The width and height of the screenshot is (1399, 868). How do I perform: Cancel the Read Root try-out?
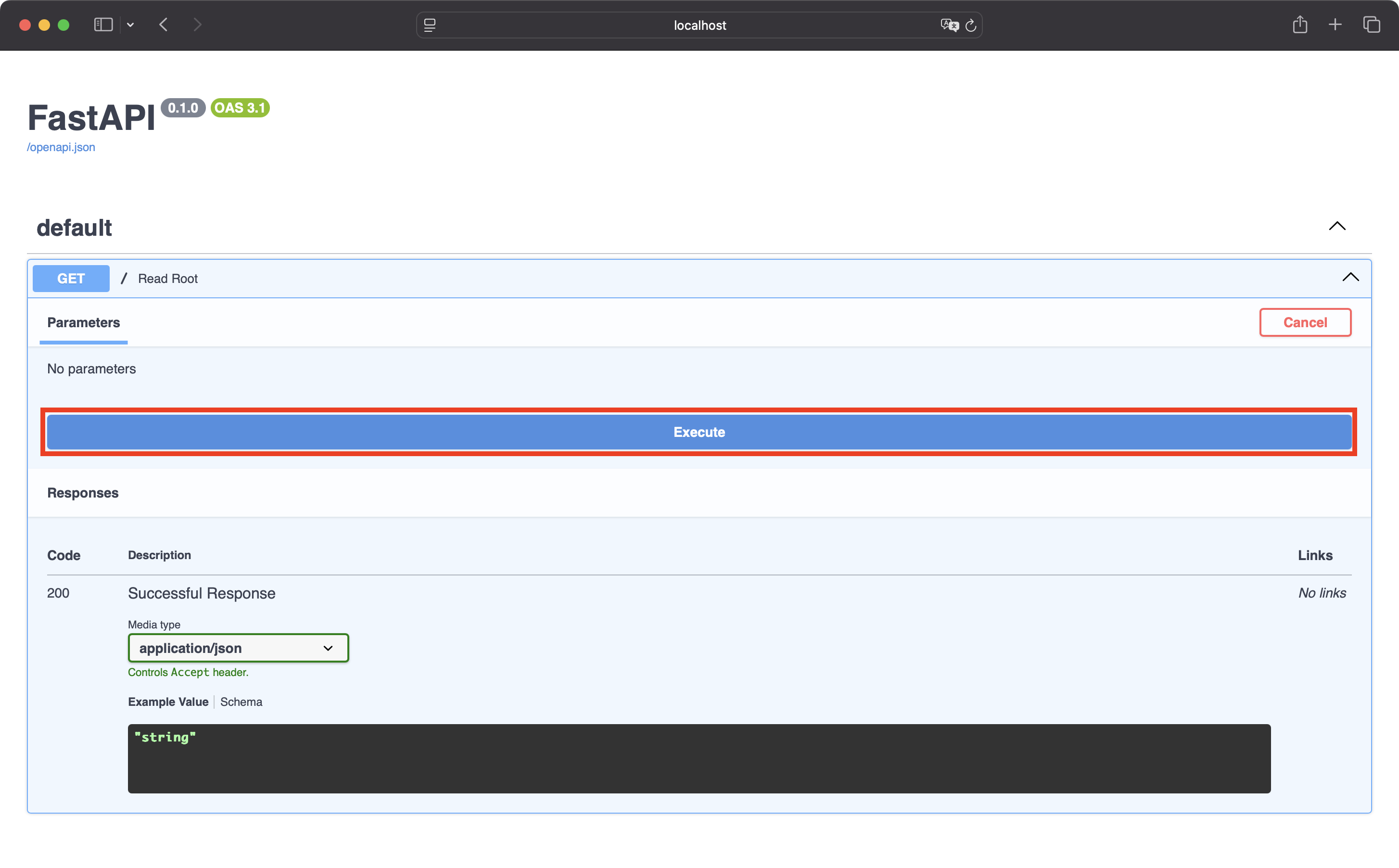pyautogui.click(x=1304, y=322)
